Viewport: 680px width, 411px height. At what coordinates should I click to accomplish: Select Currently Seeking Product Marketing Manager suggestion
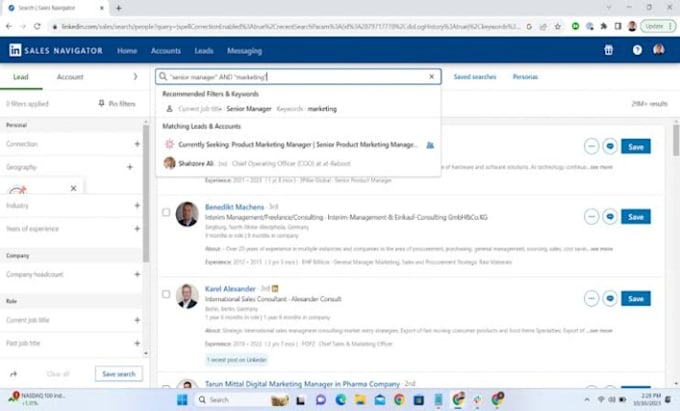(298, 144)
